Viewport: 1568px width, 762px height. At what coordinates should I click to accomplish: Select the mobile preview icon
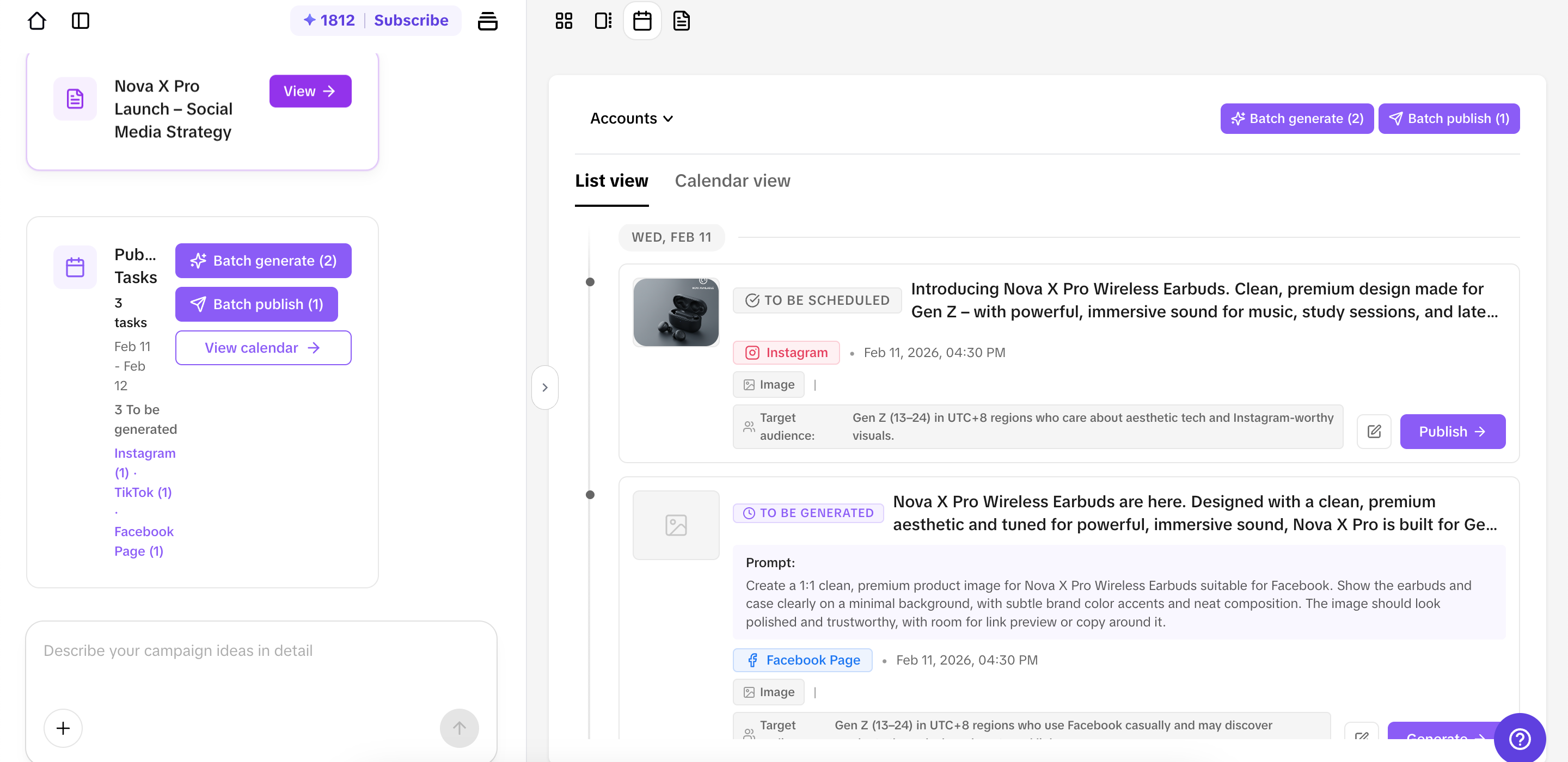(603, 21)
